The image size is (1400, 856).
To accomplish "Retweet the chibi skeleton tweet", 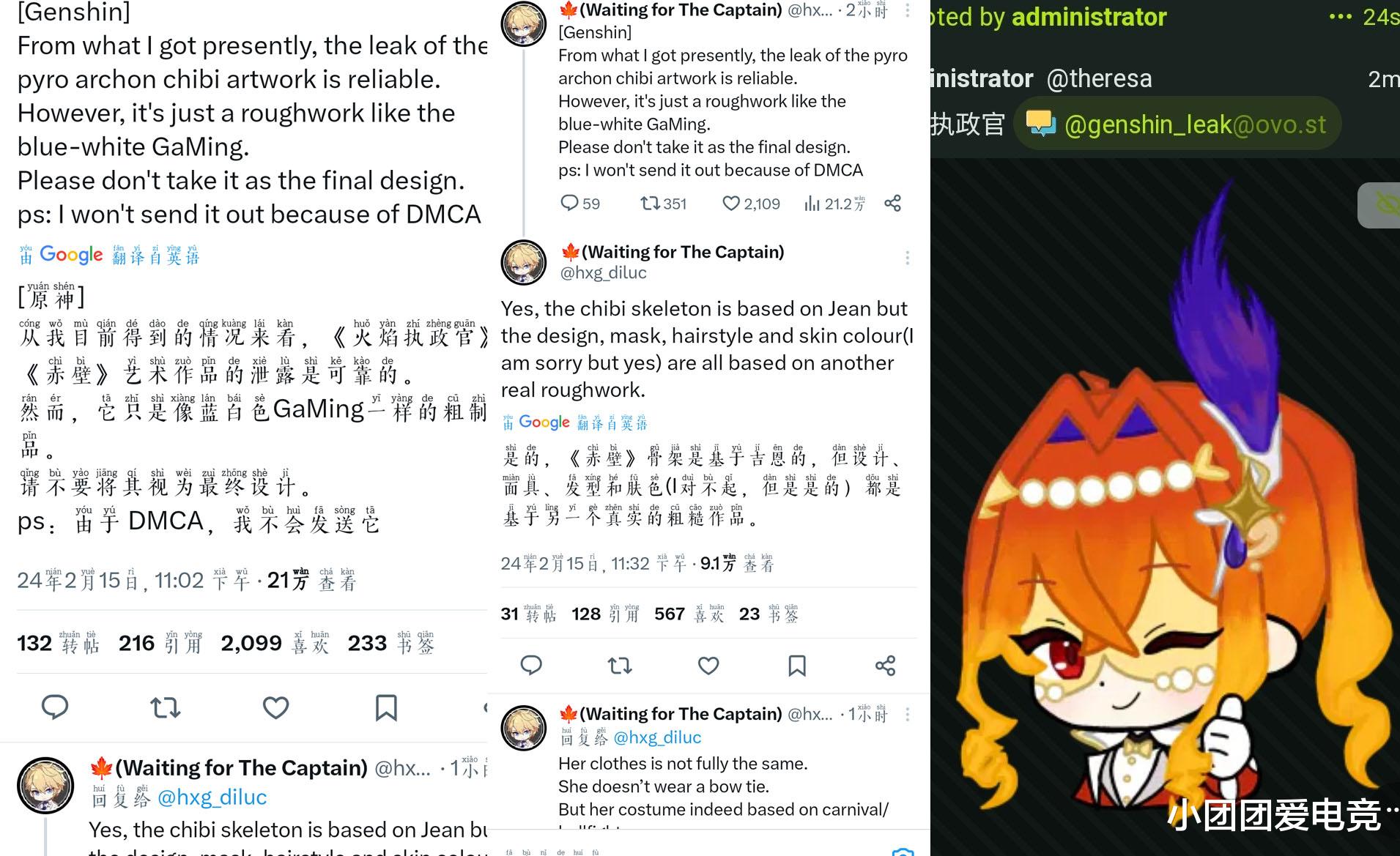I will (620, 665).
